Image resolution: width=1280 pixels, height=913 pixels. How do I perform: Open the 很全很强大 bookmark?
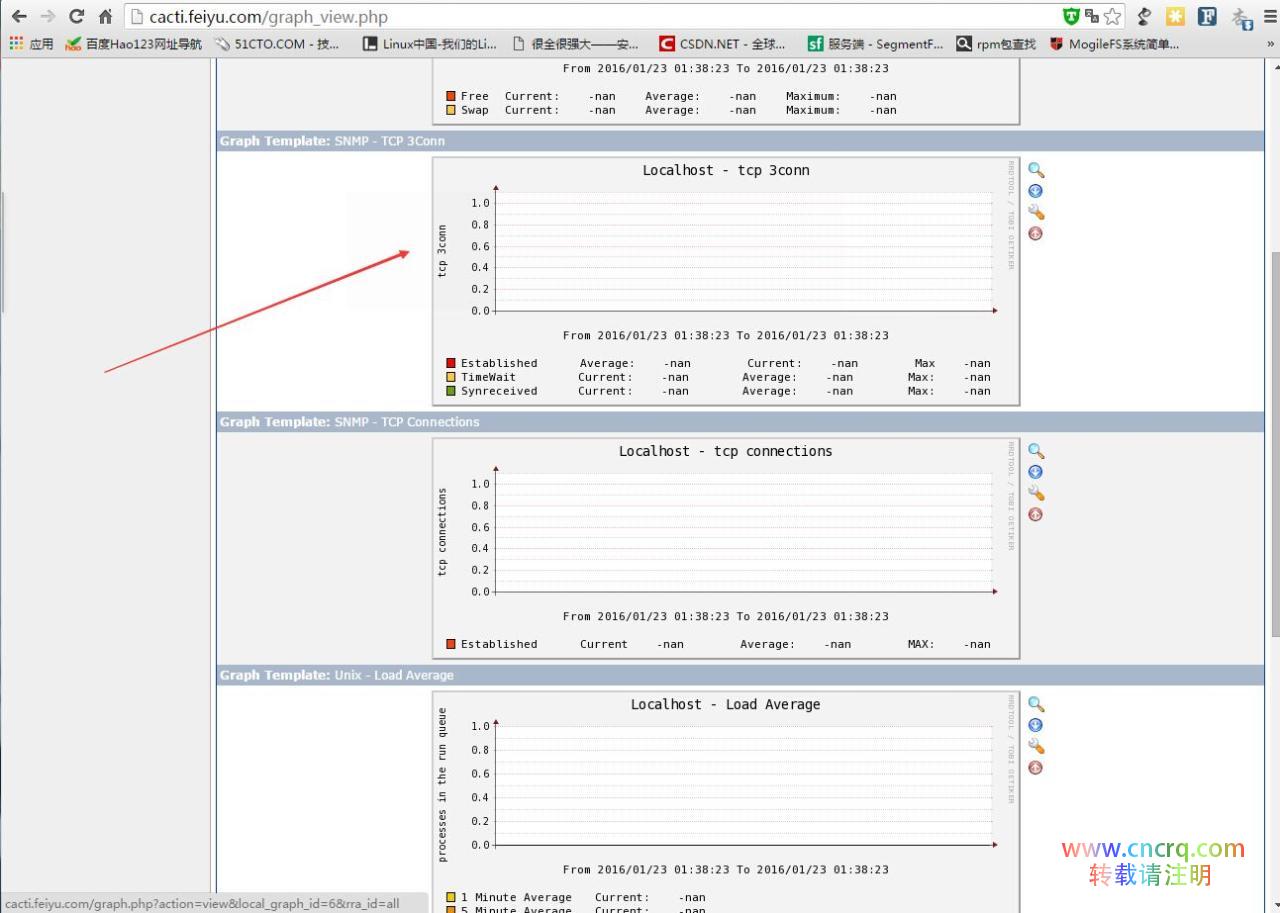575,44
